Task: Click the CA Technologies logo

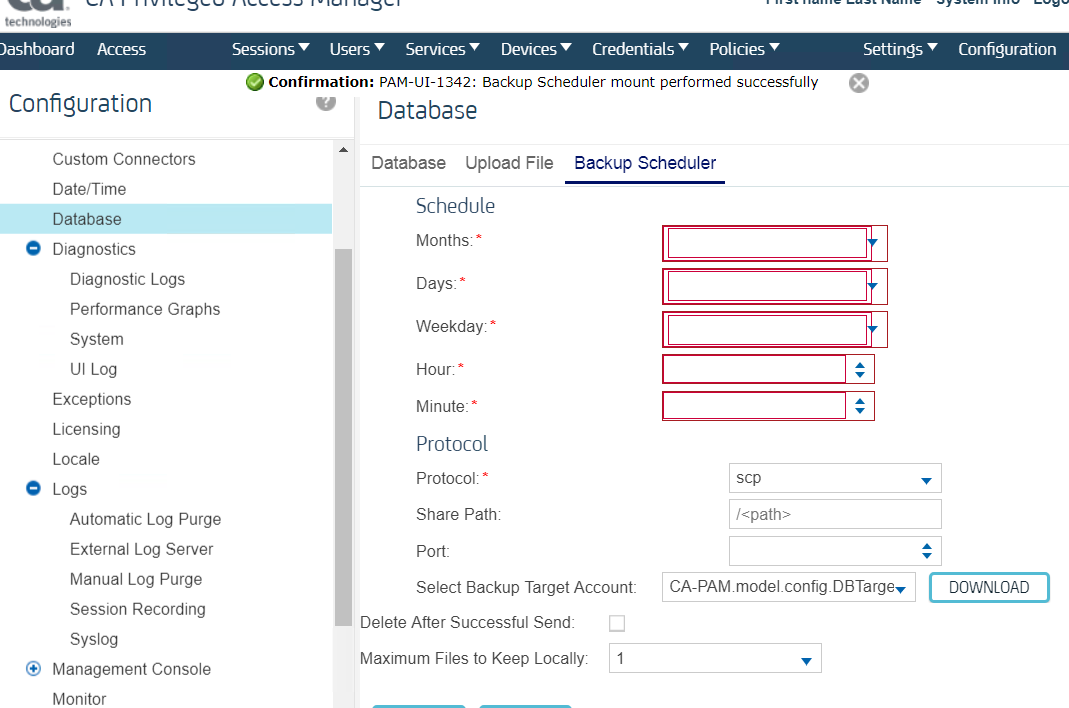Action: click(x=36, y=8)
